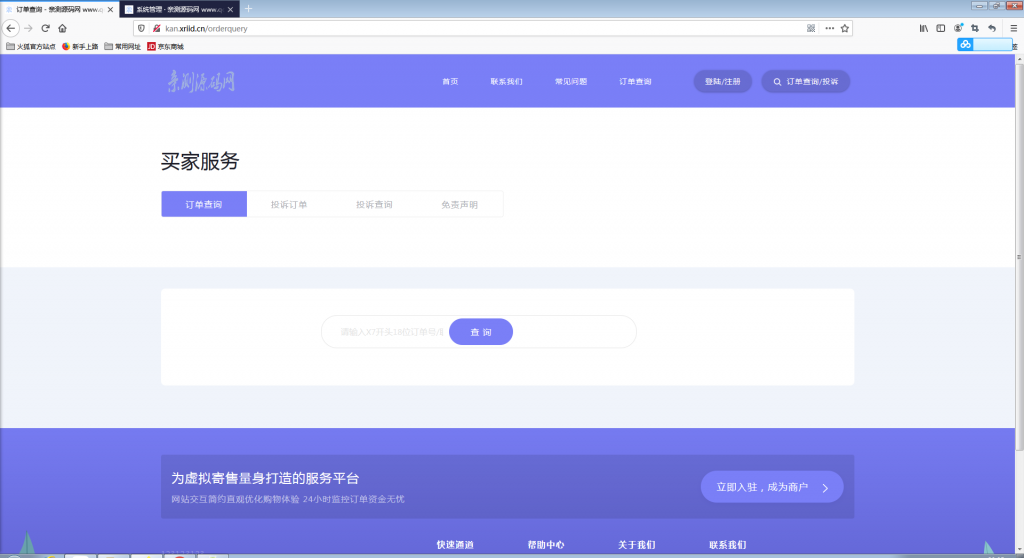
Task: Go to the Firefox home page icon
Action: tap(62, 28)
